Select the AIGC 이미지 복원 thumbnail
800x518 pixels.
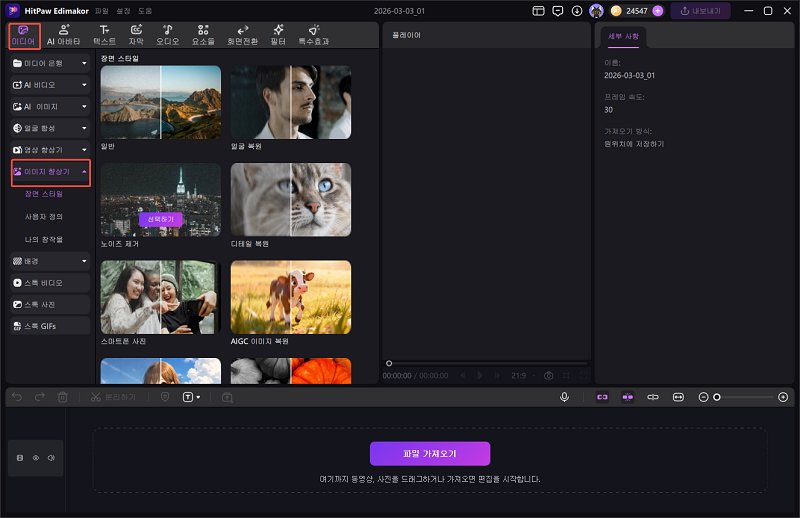pos(291,297)
